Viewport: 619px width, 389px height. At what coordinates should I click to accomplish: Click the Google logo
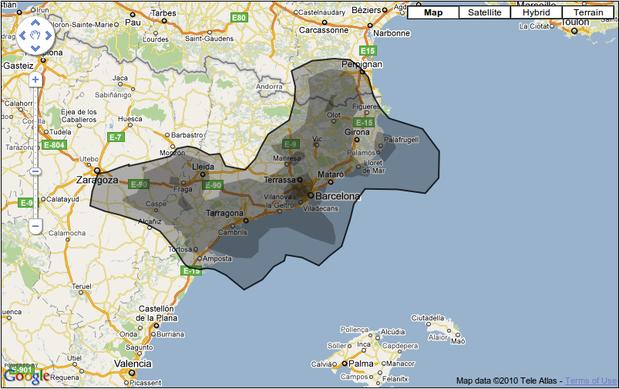point(26,377)
